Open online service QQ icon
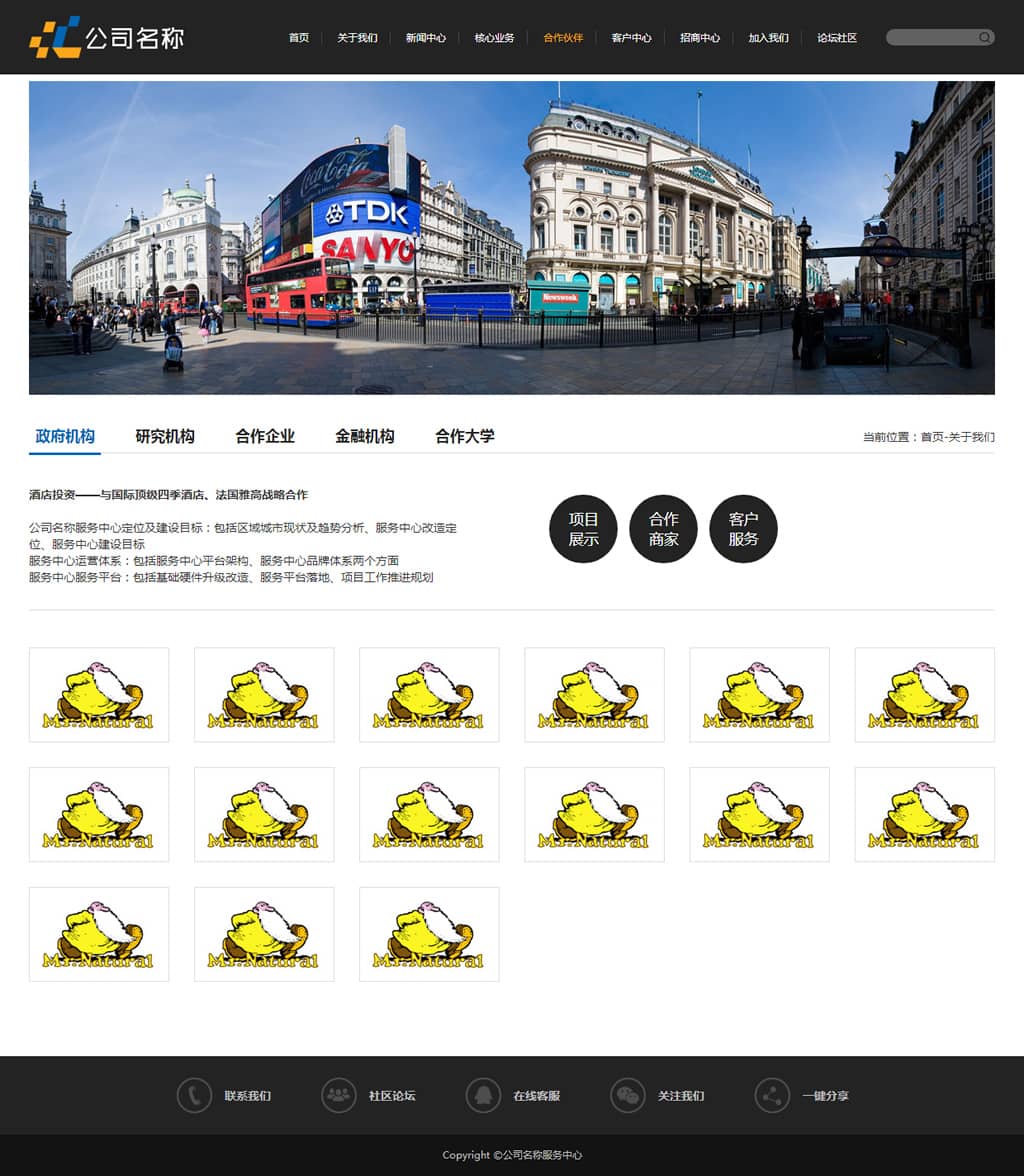Viewport: 1024px width, 1176px height. click(x=483, y=1095)
